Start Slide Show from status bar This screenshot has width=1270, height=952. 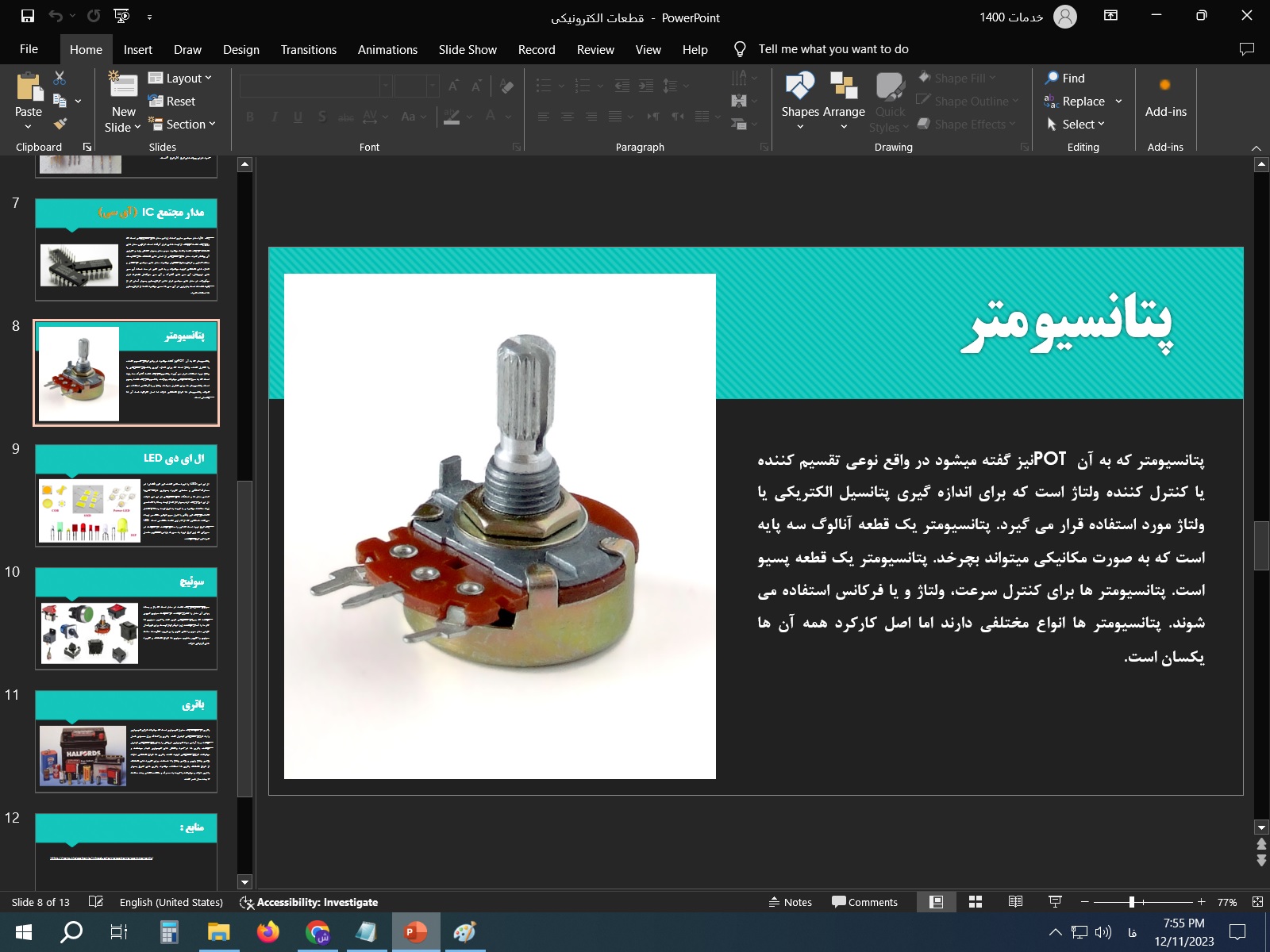(1055, 902)
